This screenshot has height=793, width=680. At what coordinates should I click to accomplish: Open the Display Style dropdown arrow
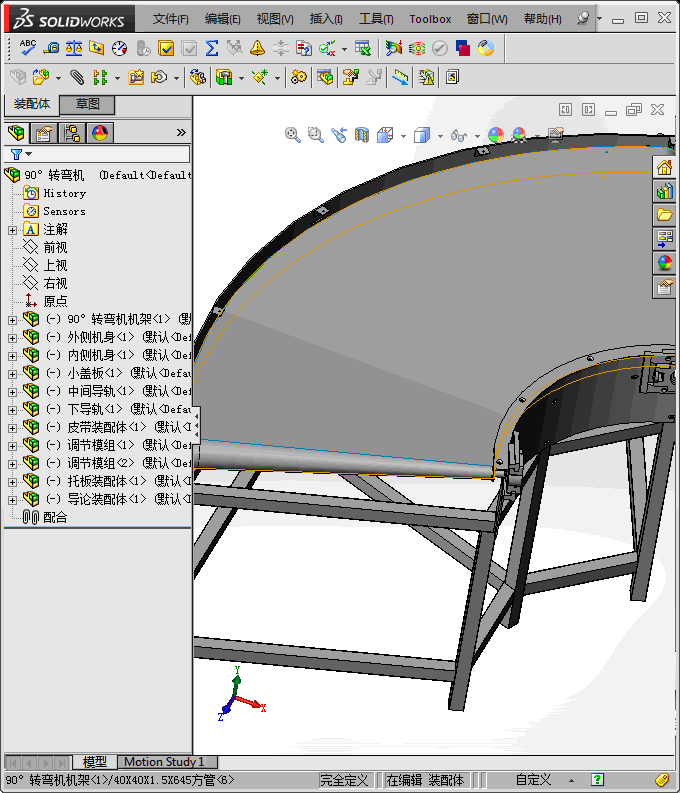click(440, 136)
